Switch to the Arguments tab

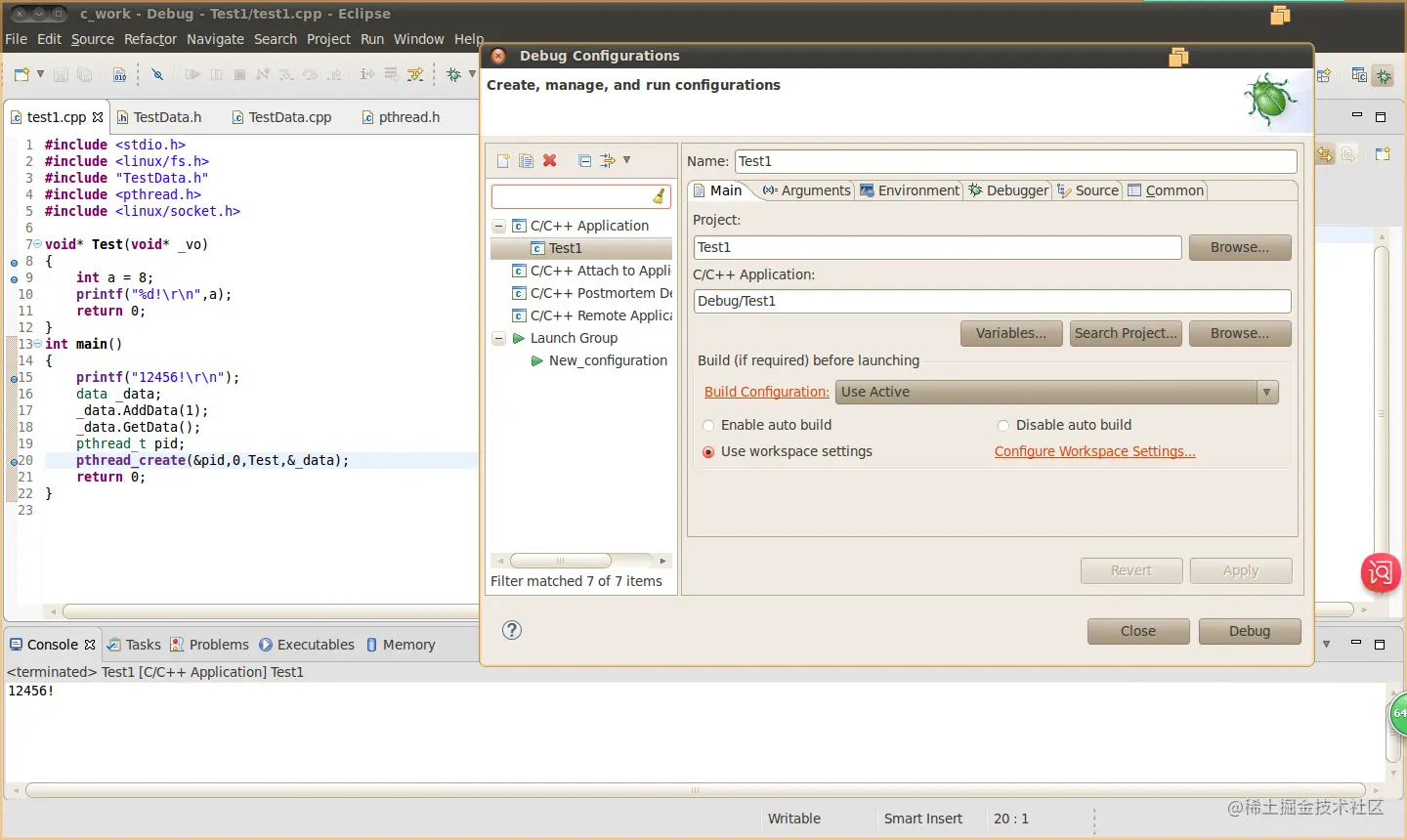point(806,190)
